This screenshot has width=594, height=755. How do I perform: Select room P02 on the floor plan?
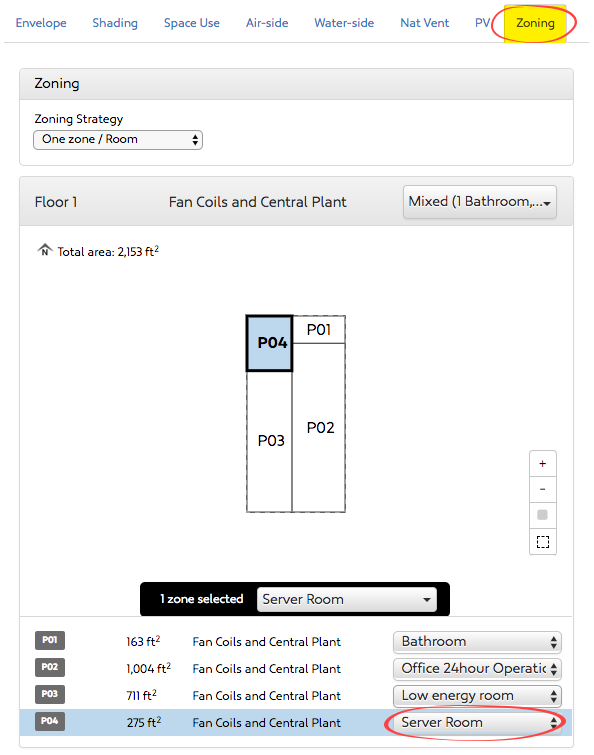coord(319,428)
